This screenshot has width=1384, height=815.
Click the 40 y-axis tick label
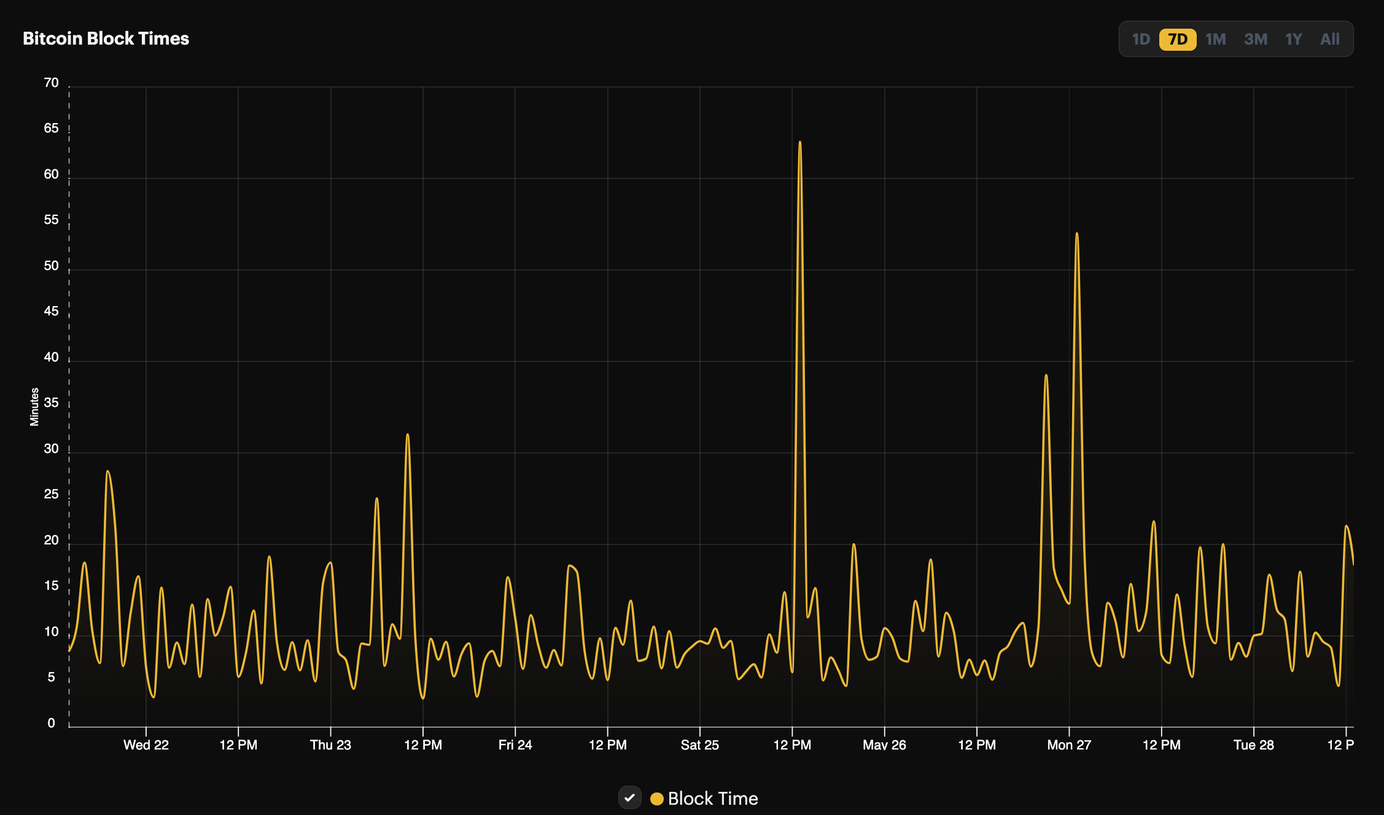pos(51,358)
